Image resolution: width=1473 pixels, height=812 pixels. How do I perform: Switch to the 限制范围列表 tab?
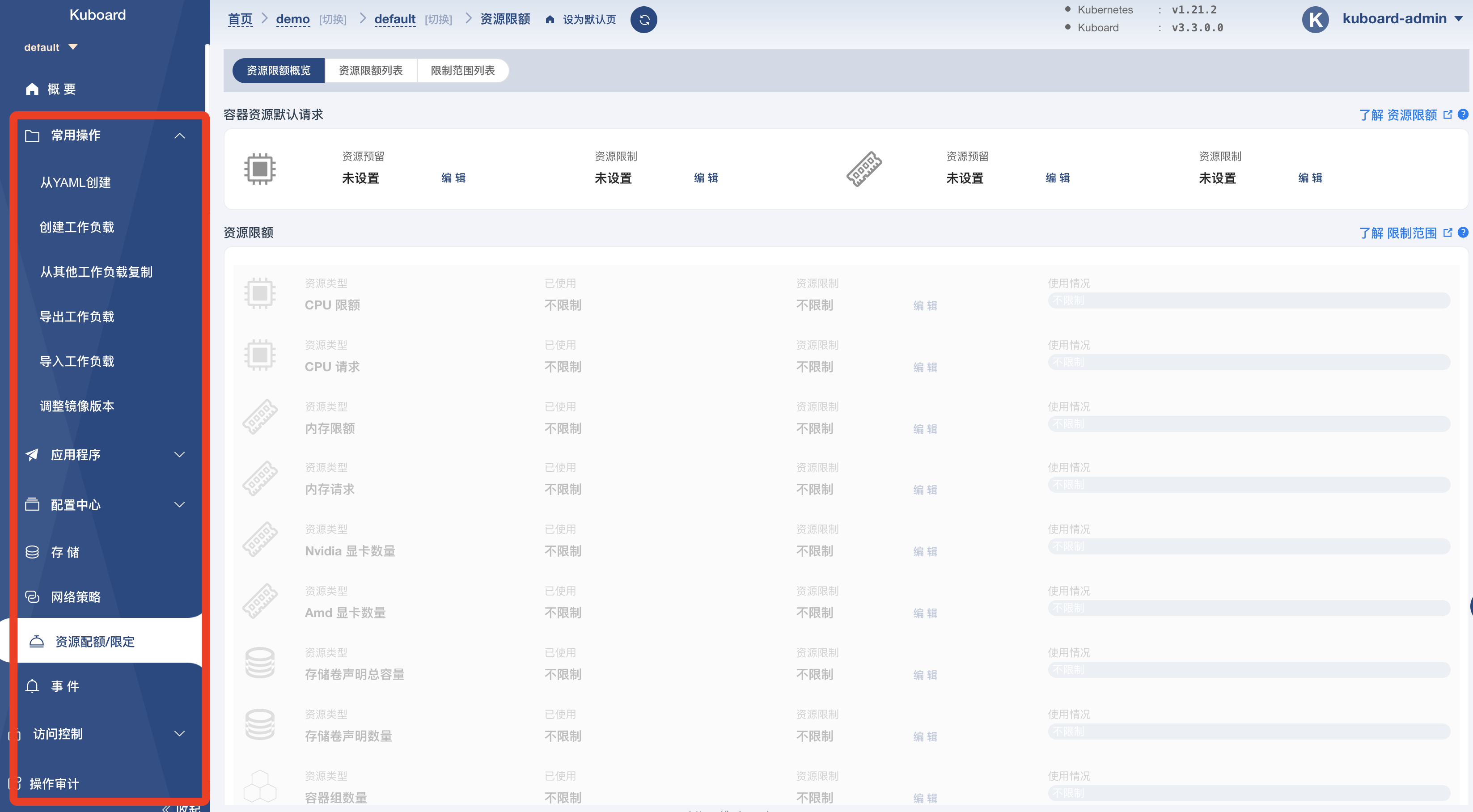pyautogui.click(x=462, y=70)
